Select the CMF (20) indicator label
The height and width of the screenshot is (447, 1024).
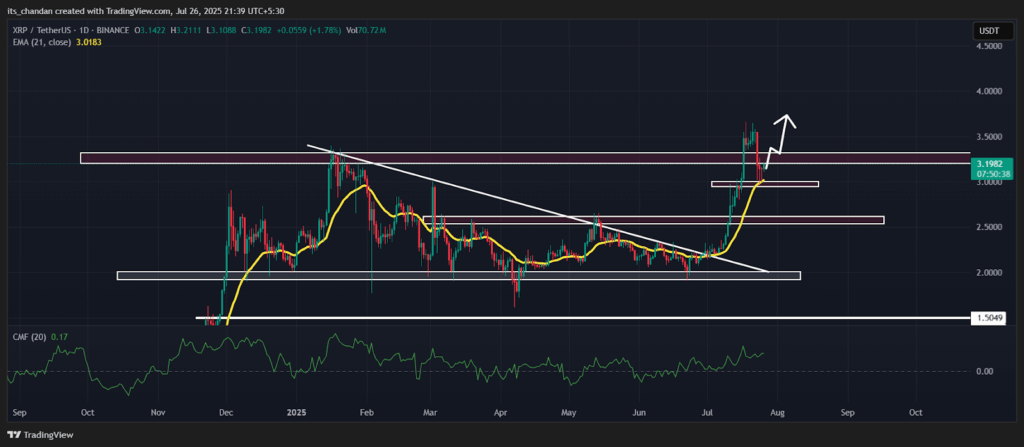(29, 337)
